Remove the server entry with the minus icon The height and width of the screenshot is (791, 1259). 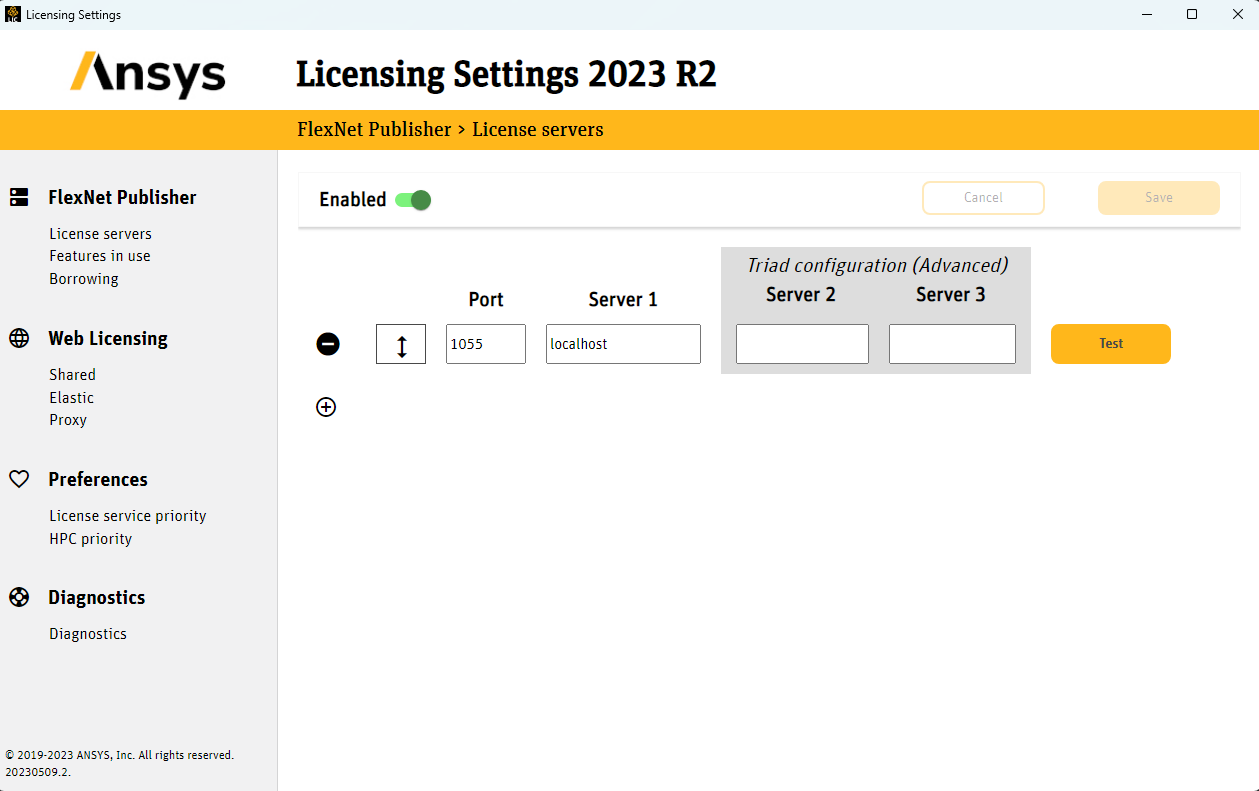click(328, 343)
